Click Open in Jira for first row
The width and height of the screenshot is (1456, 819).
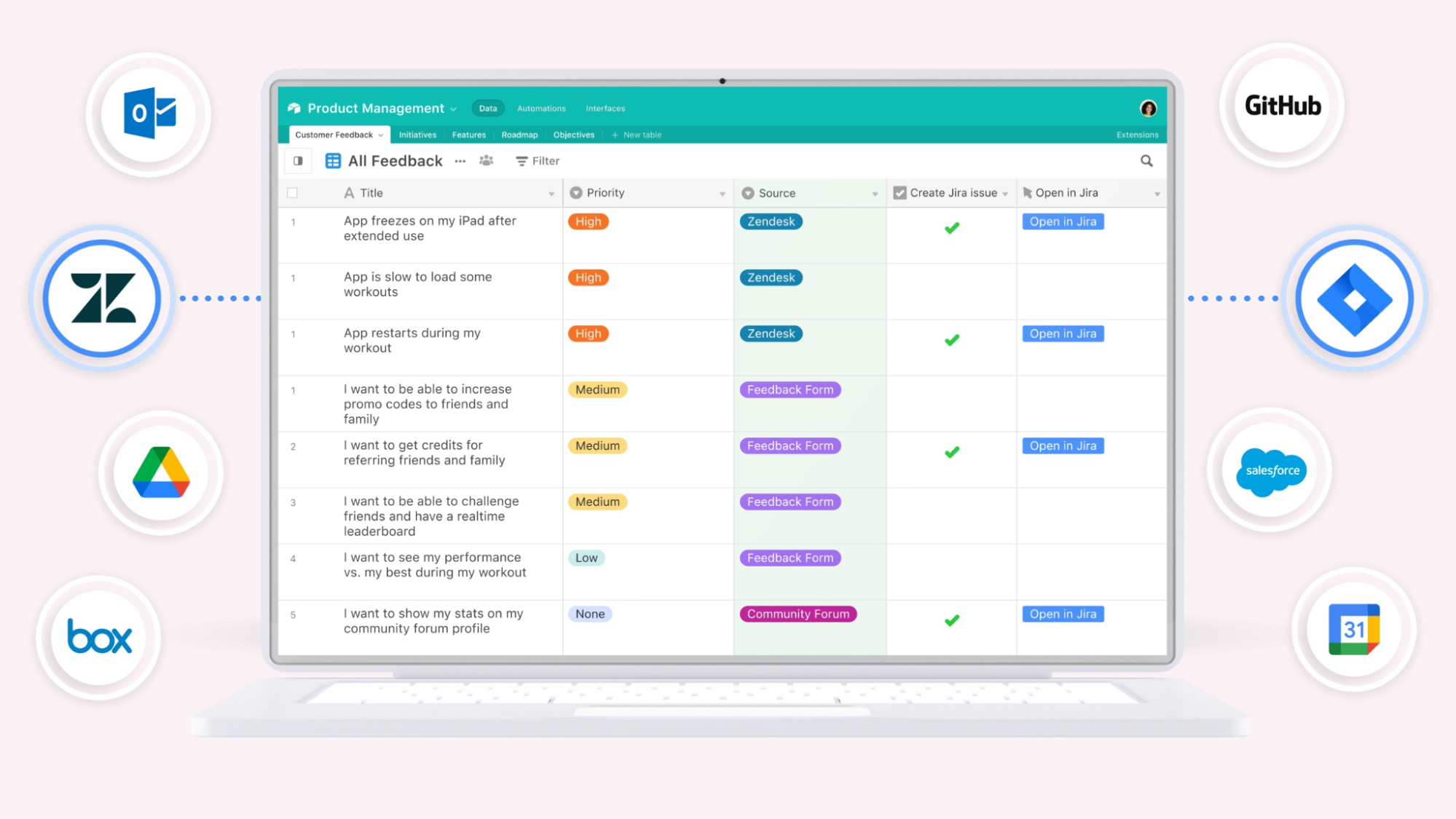(x=1062, y=221)
